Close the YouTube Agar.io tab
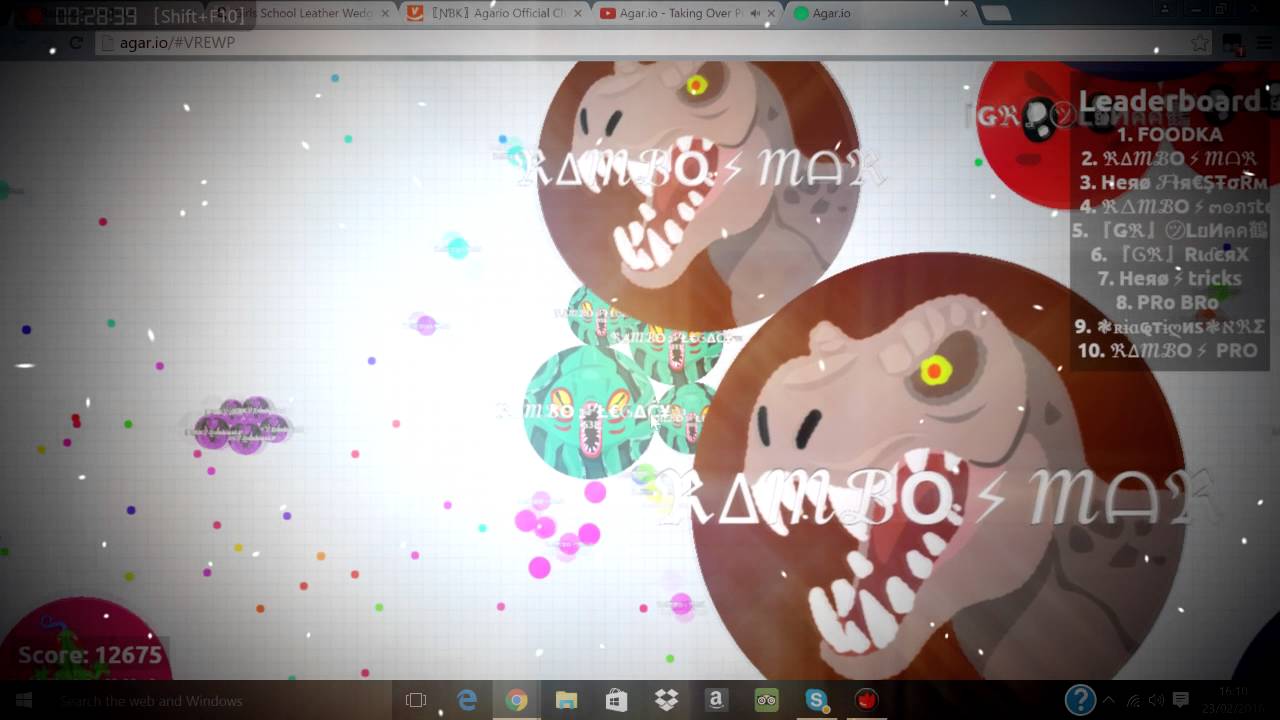 [x=772, y=13]
